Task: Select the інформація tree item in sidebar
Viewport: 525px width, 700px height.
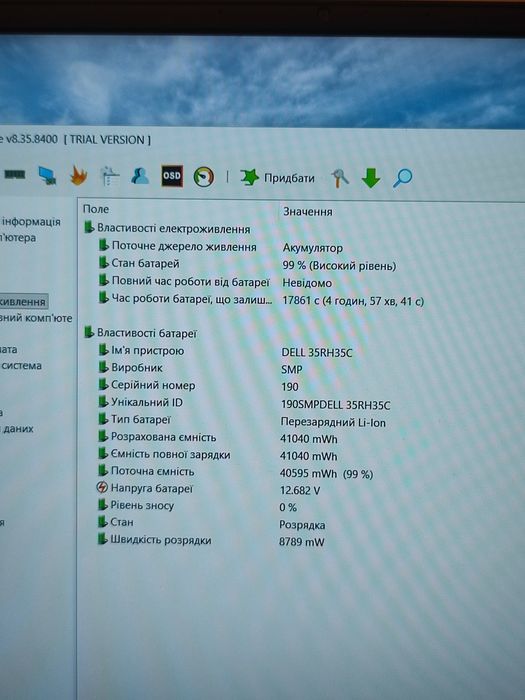Action: [31, 221]
